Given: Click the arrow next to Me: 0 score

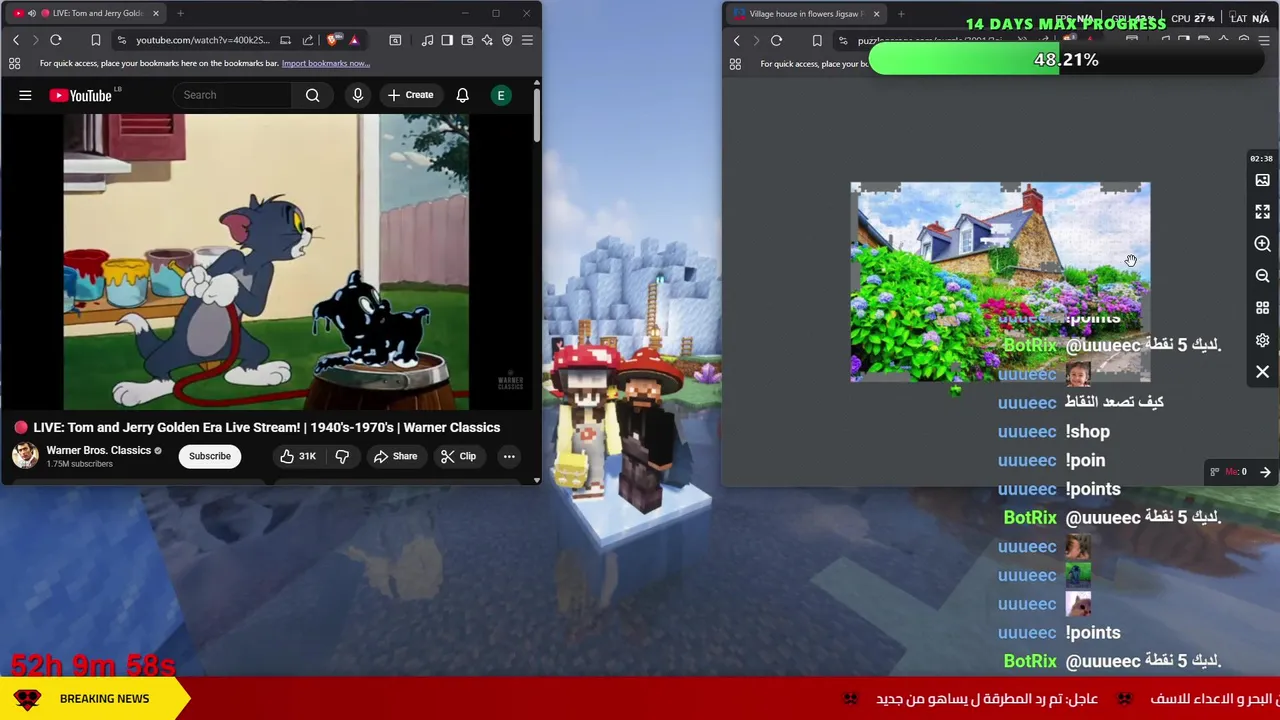Looking at the screenshot, I should pyautogui.click(x=1265, y=472).
